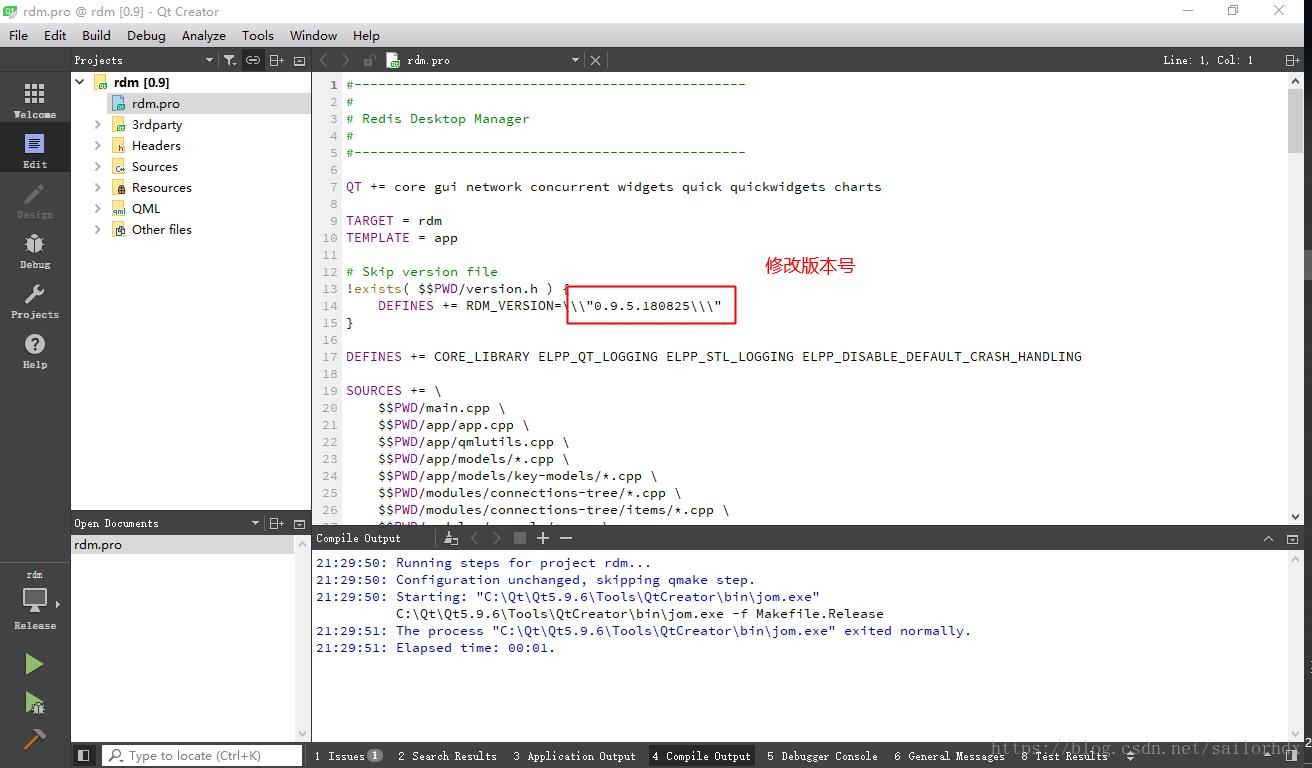Click the Line 1, Col 1 indicator
This screenshot has width=1312, height=768.
1208,60
